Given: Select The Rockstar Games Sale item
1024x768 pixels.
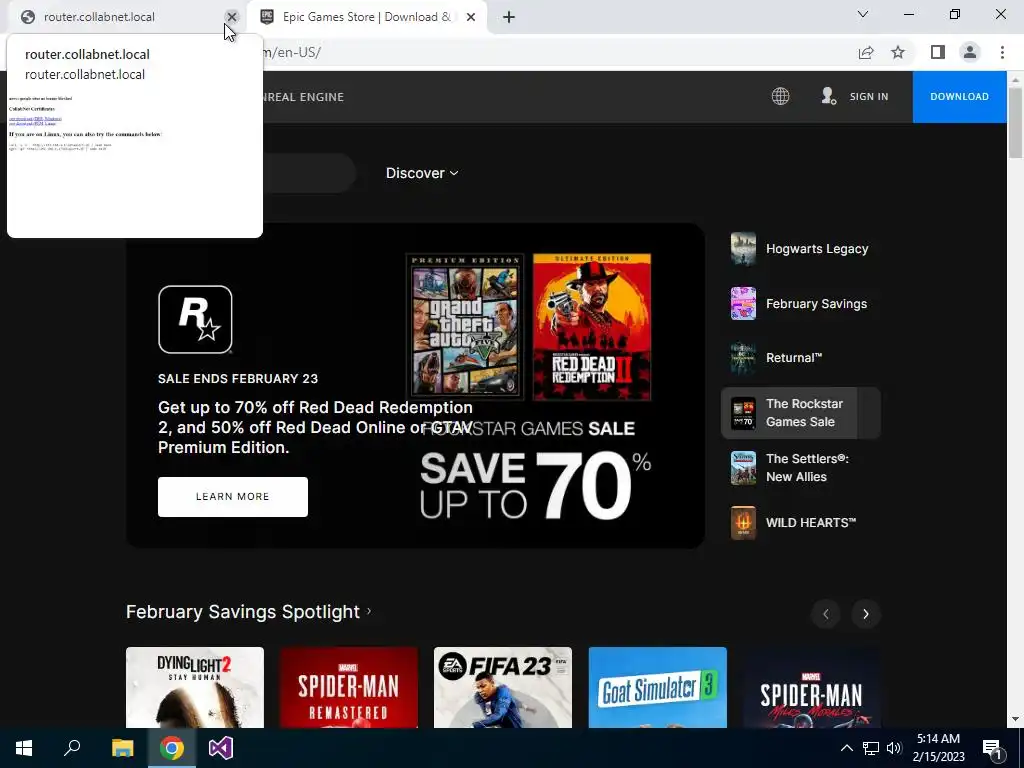Looking at the screenshot, I should 801,413.
